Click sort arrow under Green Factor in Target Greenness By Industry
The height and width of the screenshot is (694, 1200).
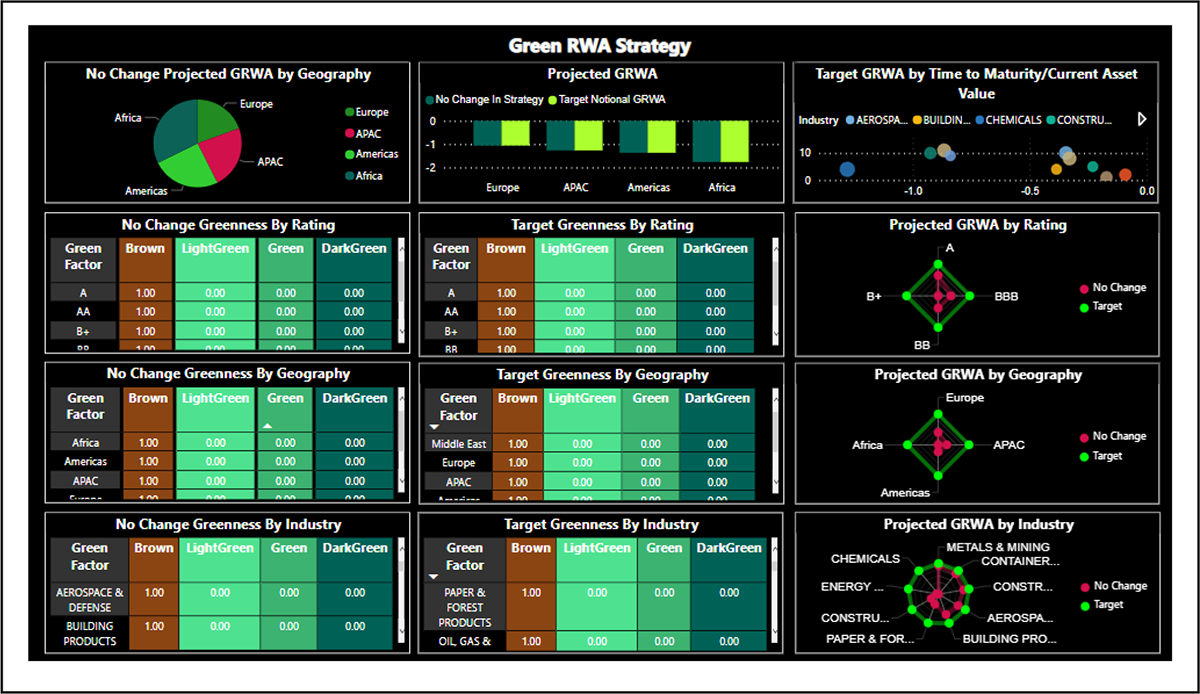click(433, 577)
